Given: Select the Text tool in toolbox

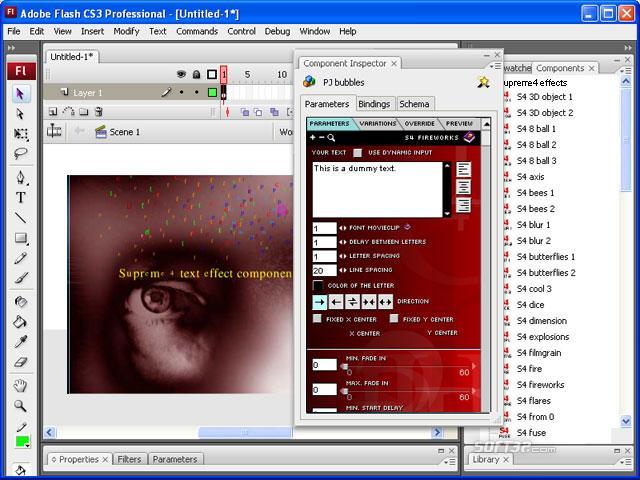Looking at the screenshot, I should tap(20, 197).
